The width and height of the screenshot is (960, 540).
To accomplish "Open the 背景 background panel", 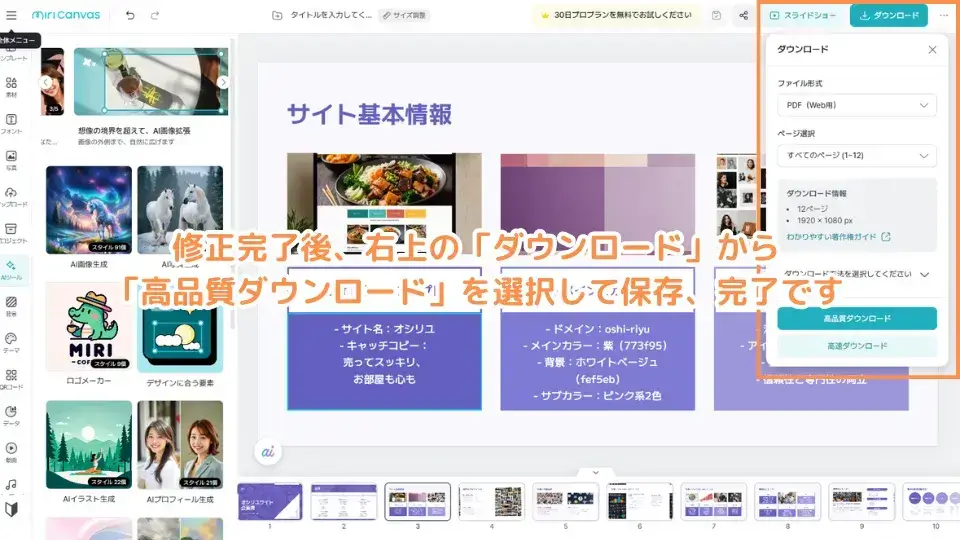I will tap(11, 307).
